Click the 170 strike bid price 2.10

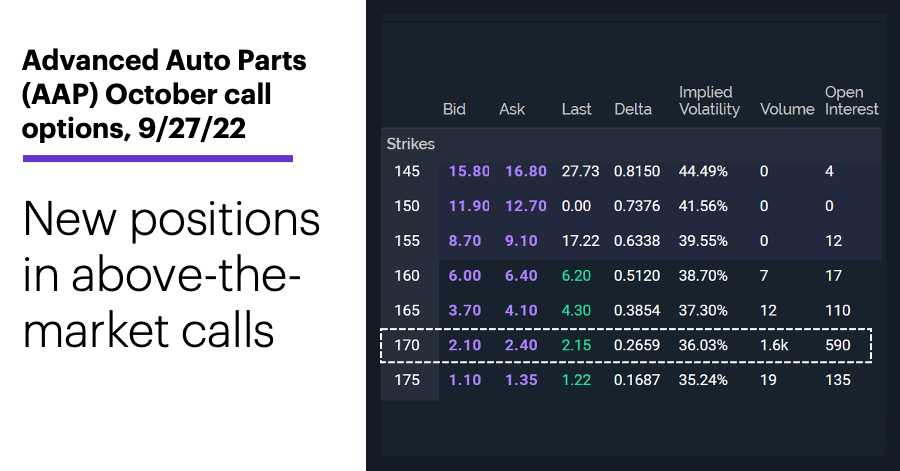pos(464,345)
